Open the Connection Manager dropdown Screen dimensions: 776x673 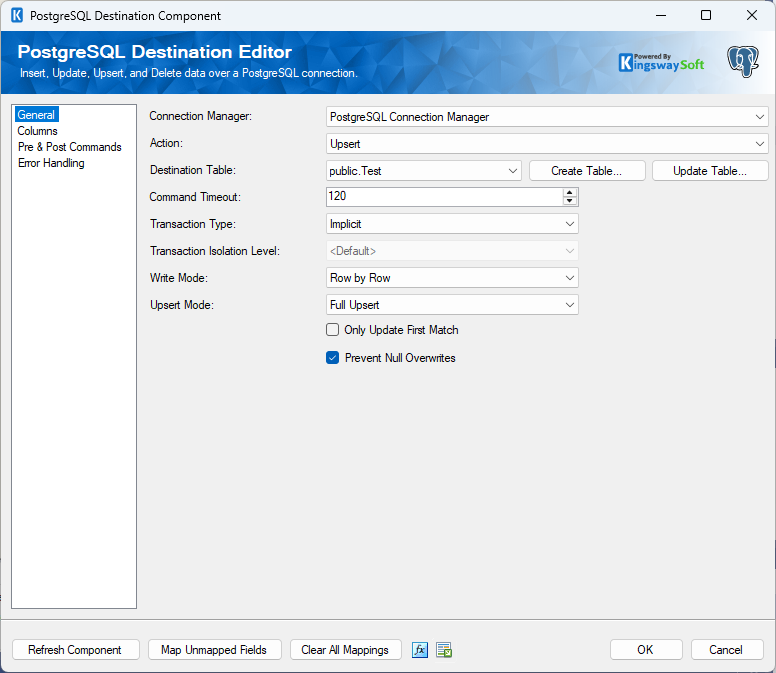547,117
